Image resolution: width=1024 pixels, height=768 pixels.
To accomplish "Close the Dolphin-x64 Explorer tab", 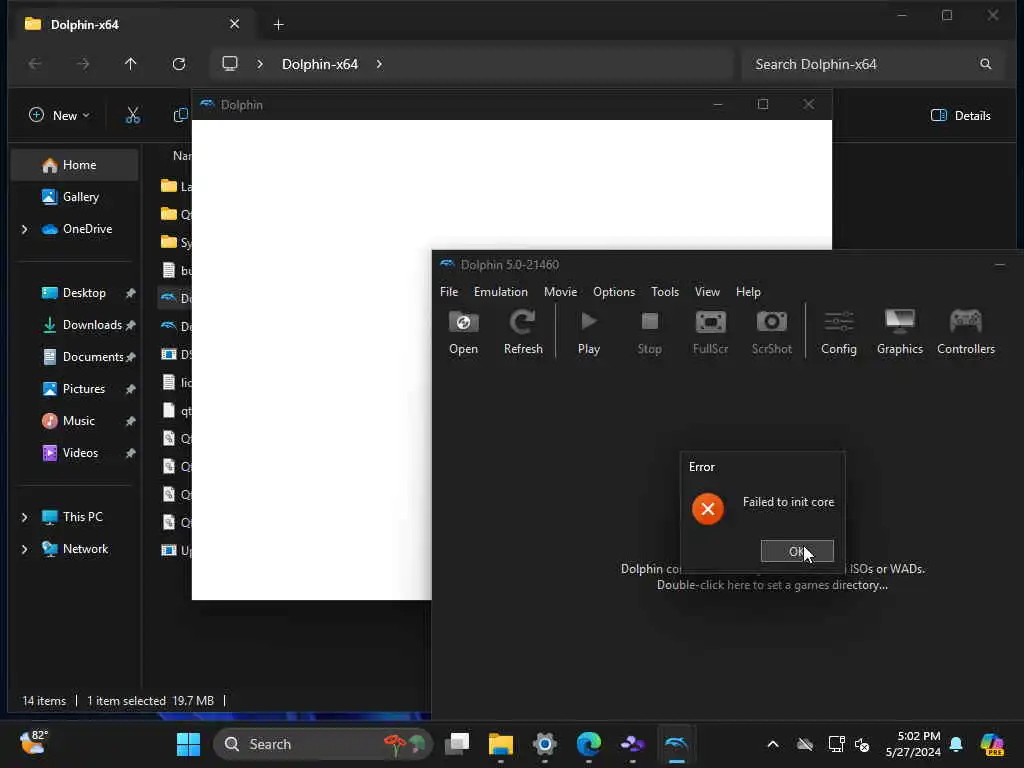I will point(234,24).
